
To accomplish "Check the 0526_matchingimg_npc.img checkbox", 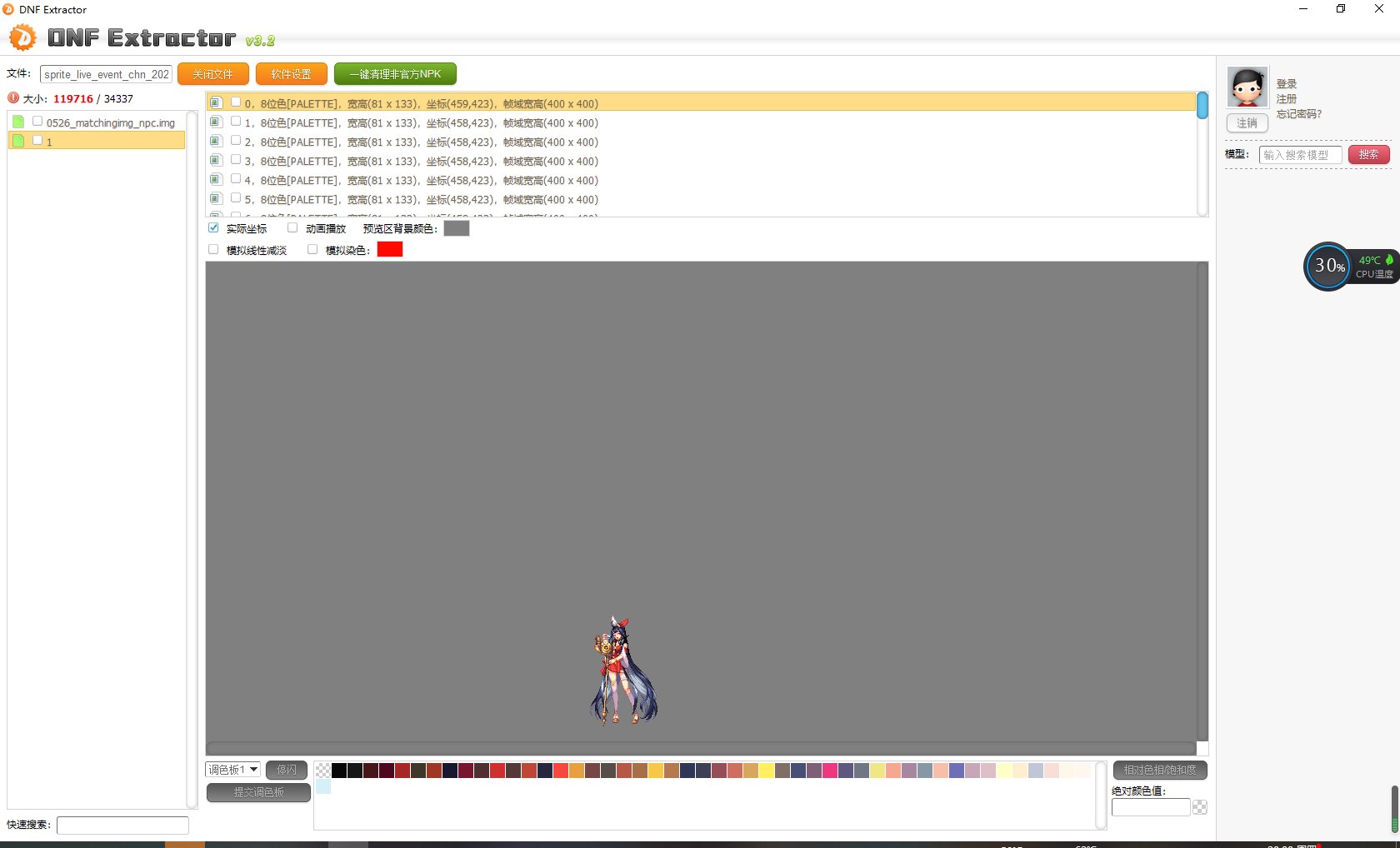I will point(37,122).
